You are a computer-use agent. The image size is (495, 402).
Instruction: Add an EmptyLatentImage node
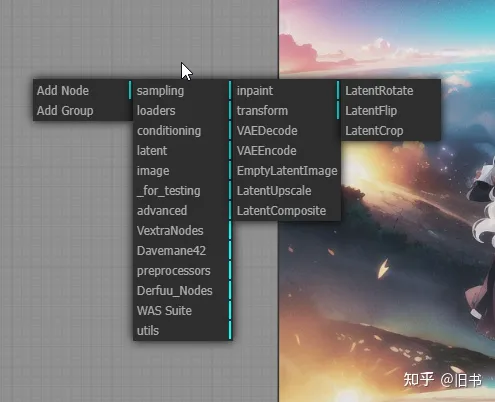point(287,170)
